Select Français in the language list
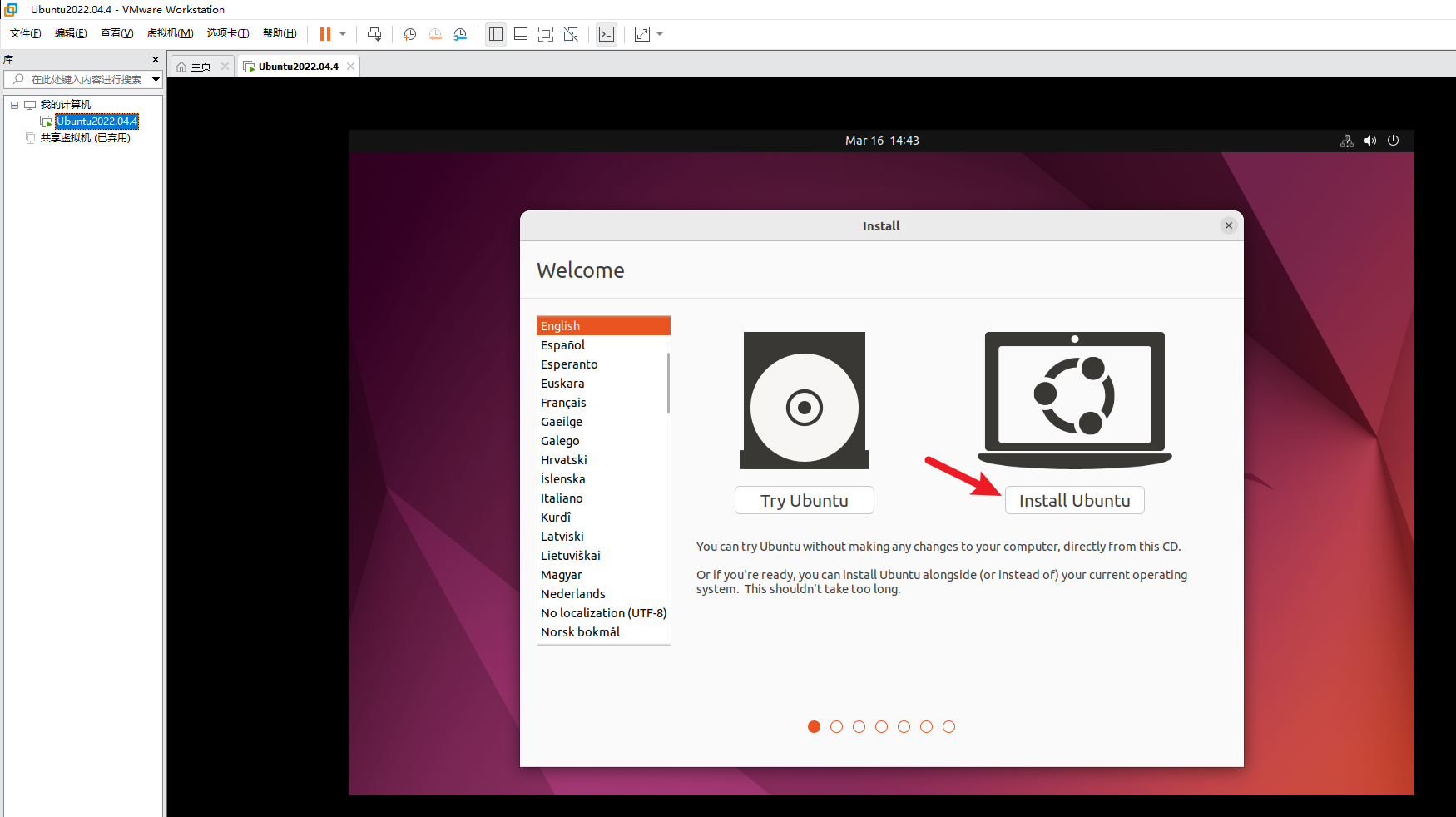The image size is (1456, 817). click(602, 403)
